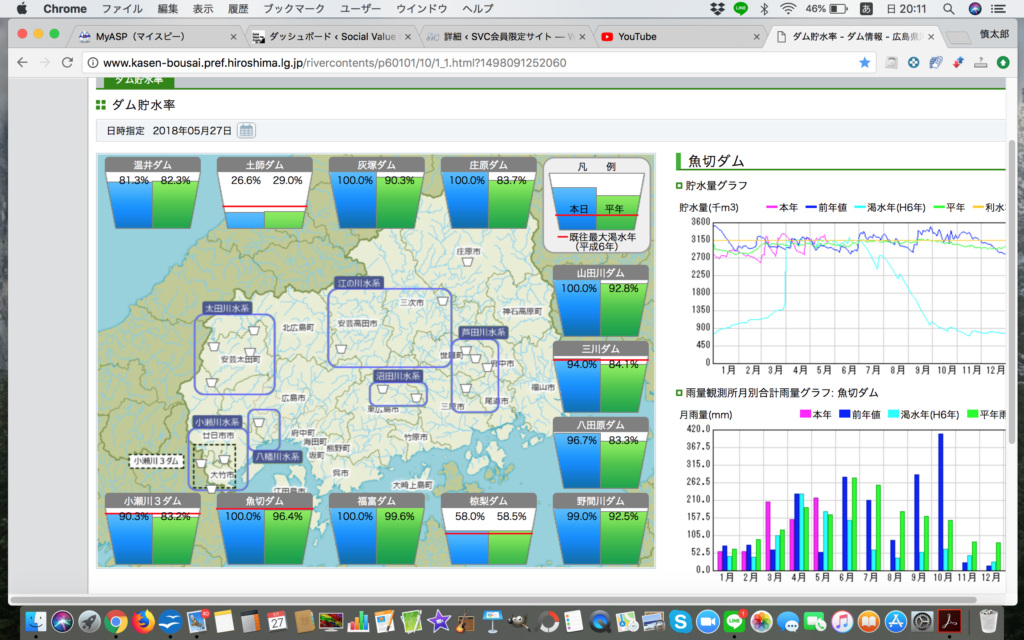Open the Wi-Fi status menu
1024x640 pixels.
coord(788,9)
